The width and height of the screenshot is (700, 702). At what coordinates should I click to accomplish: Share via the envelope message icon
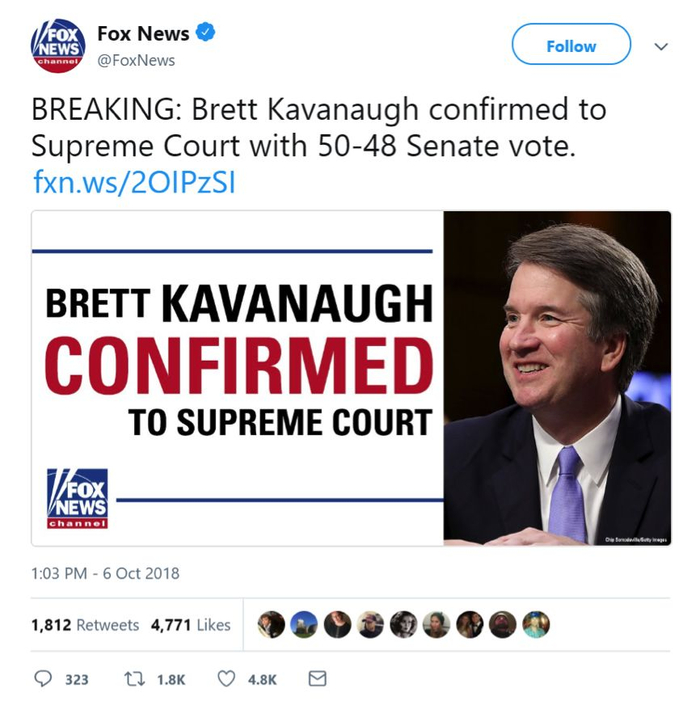(317, 679)
